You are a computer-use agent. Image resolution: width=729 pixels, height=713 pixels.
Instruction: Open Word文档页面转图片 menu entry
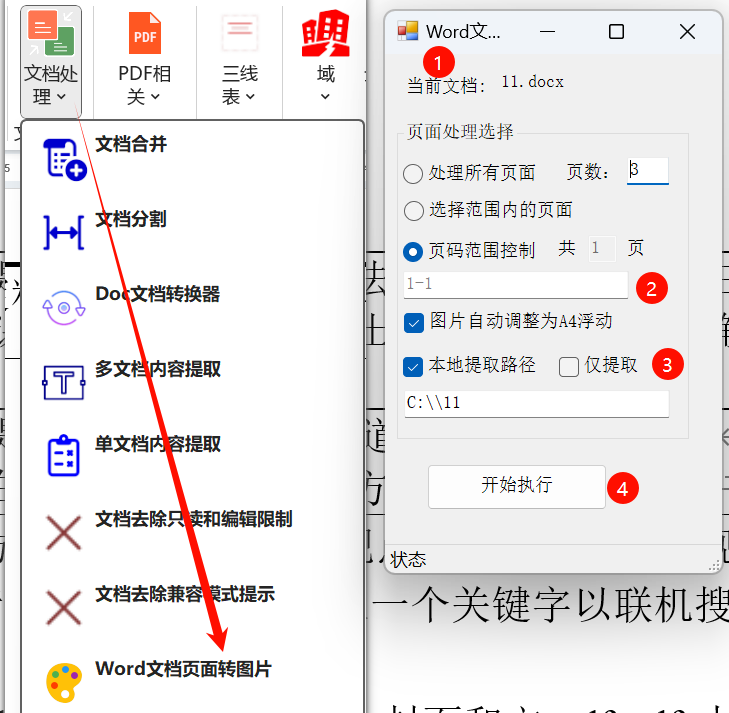tap(184, 669)
